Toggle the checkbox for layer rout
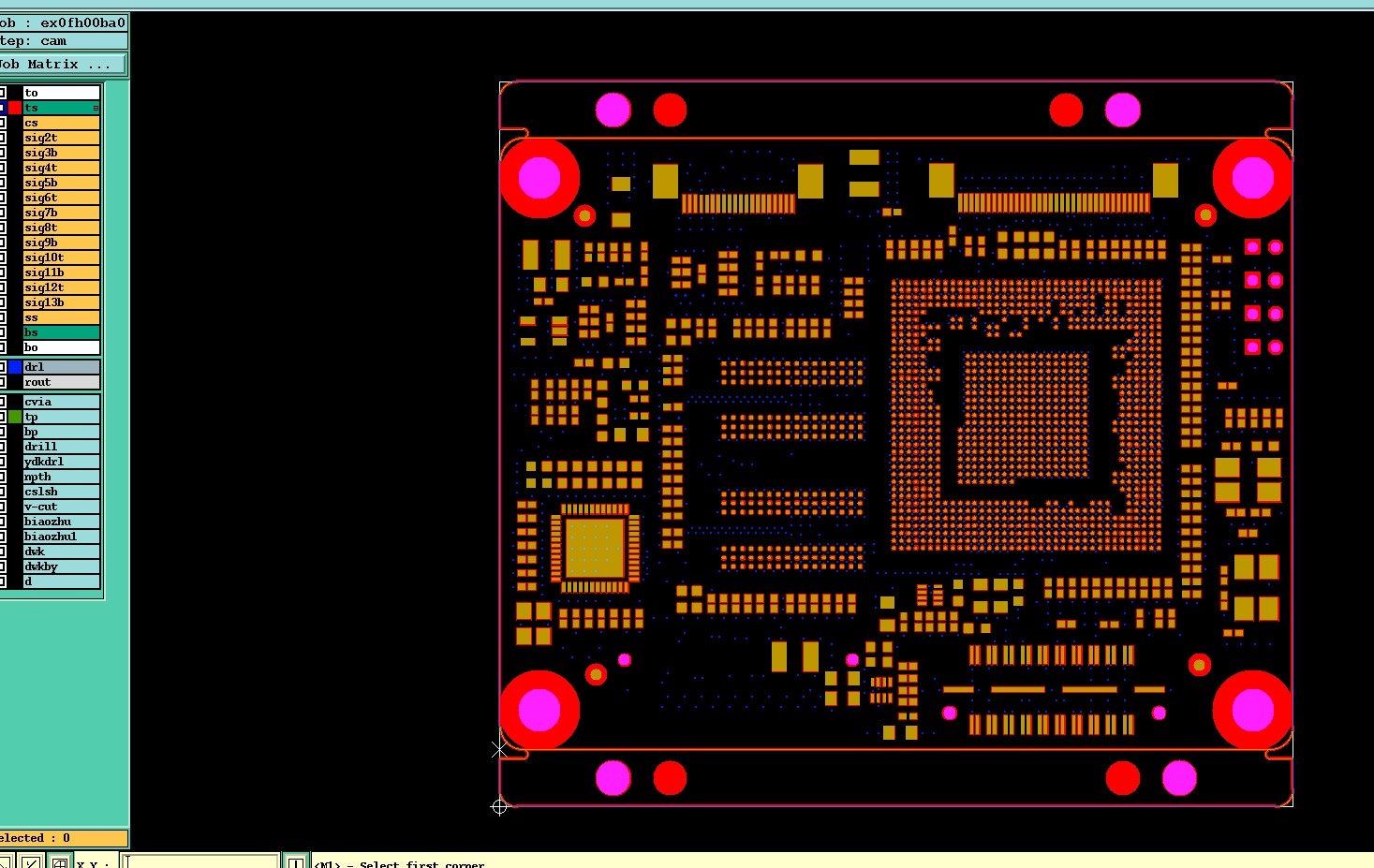The width and height of the screenshot is (1374, 868). [x=3, y=382]
